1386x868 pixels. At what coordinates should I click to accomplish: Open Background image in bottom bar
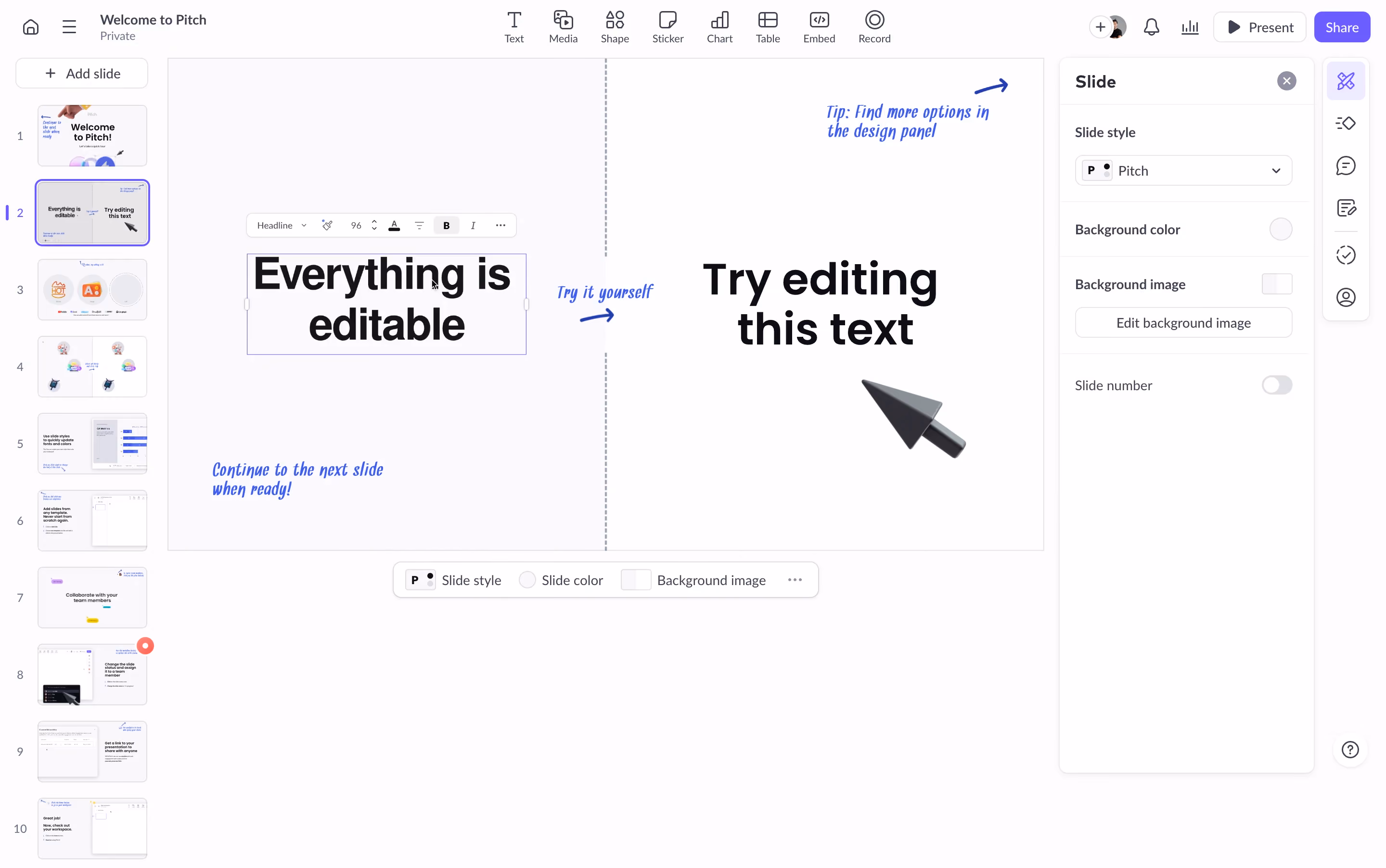pos(693,580)
